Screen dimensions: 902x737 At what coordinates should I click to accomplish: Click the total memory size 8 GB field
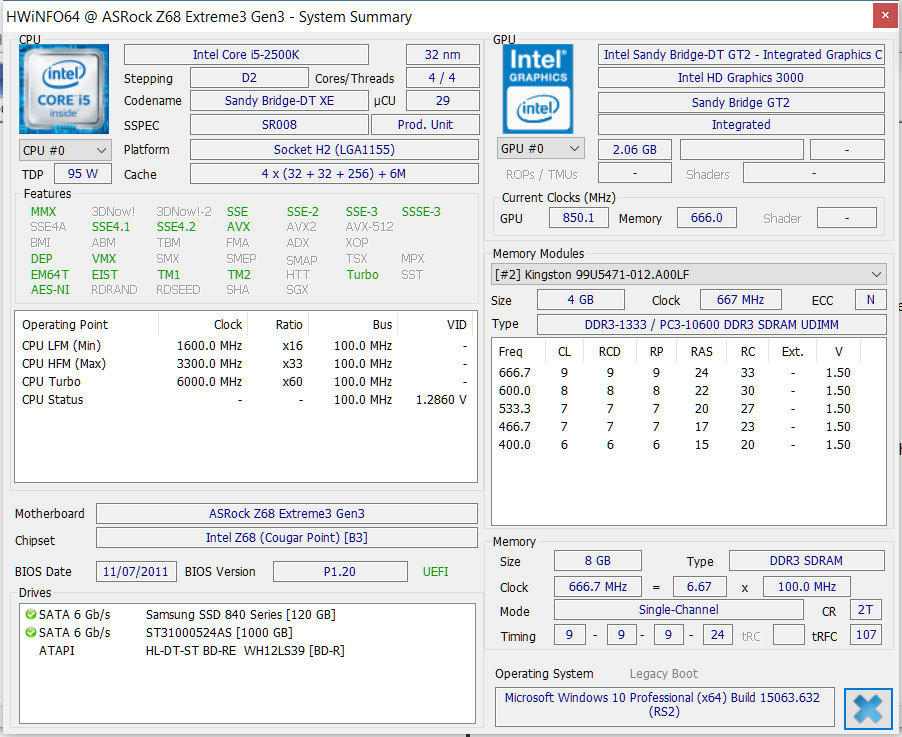coord(598,561)
